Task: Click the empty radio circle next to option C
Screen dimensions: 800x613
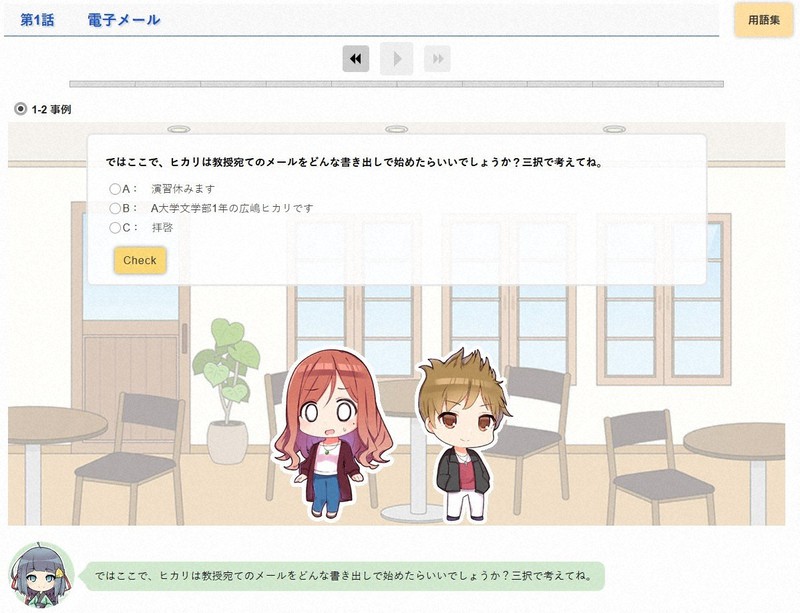Action: [x=114, y=225]
